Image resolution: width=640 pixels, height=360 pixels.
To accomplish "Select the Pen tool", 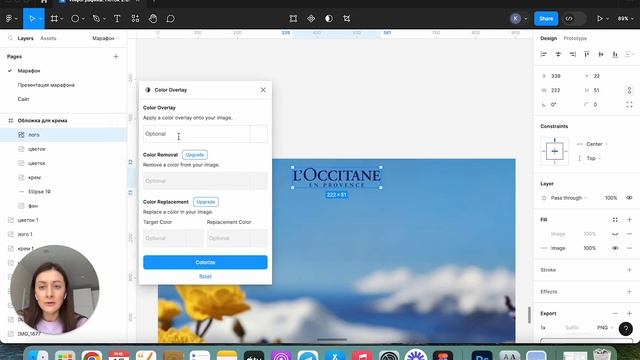I will pyautogui.click(x=96, y=18).
